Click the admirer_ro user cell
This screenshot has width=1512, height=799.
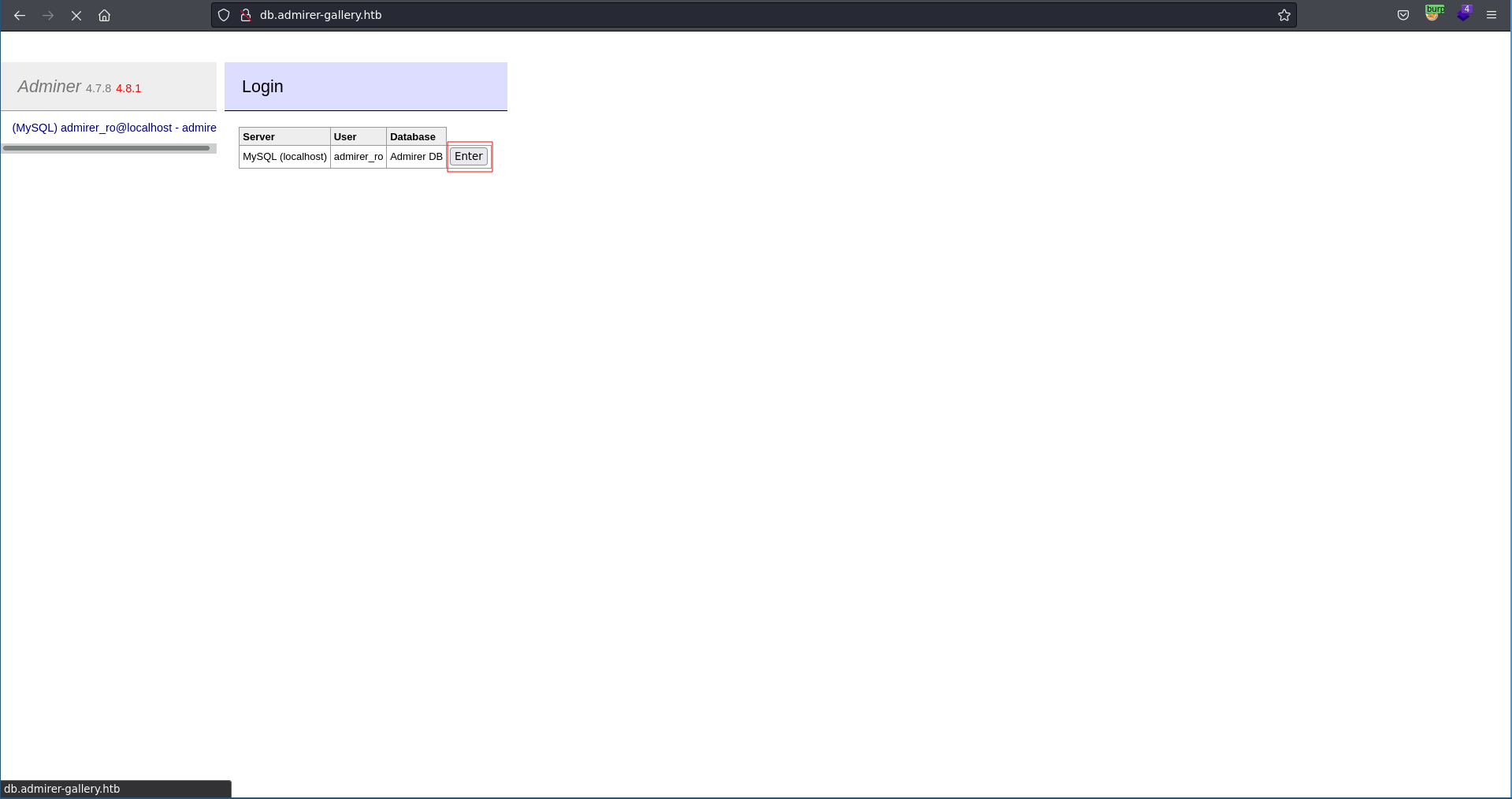click(x=358, y=157)
